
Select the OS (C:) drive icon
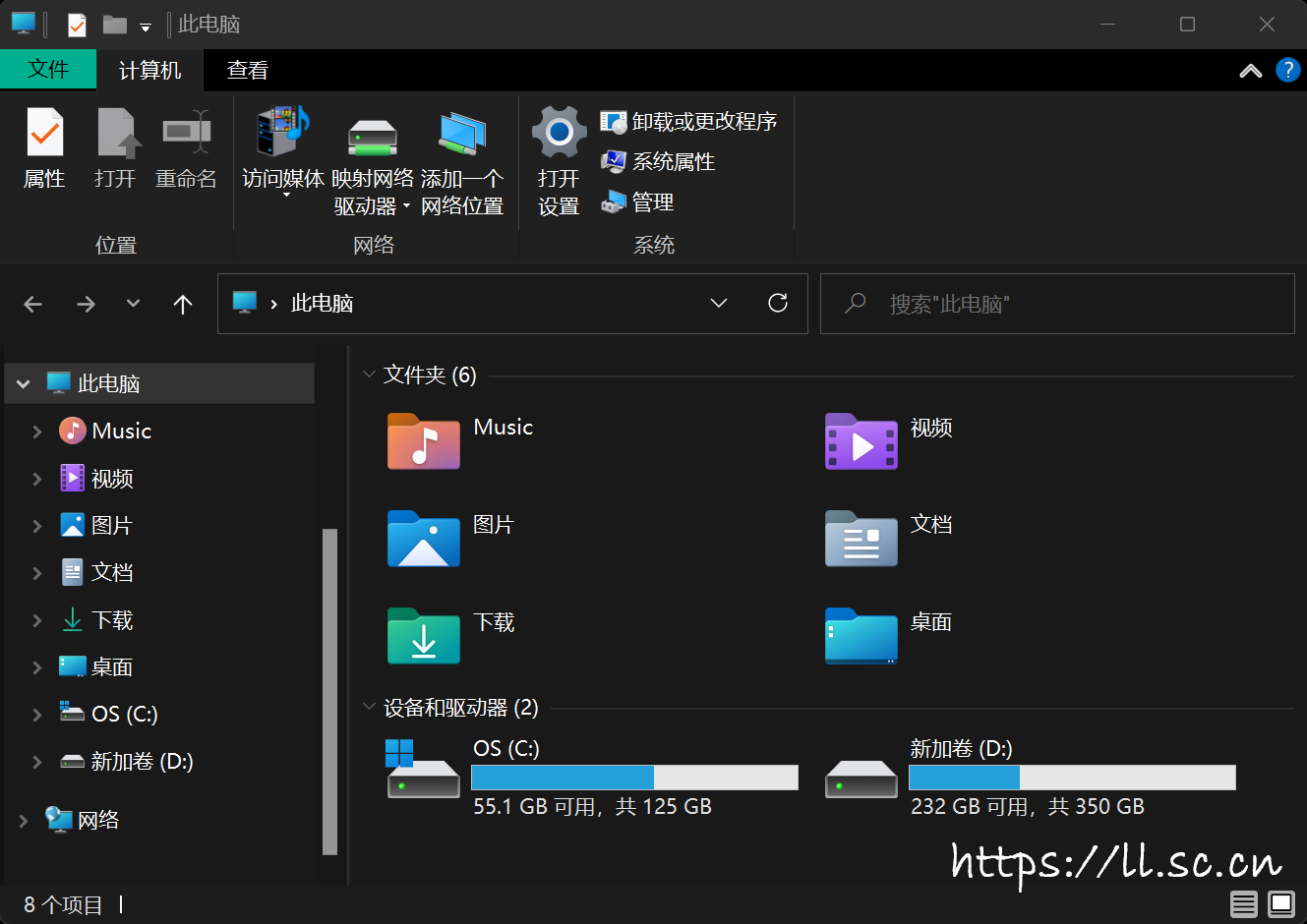click(x=424, y=769)
